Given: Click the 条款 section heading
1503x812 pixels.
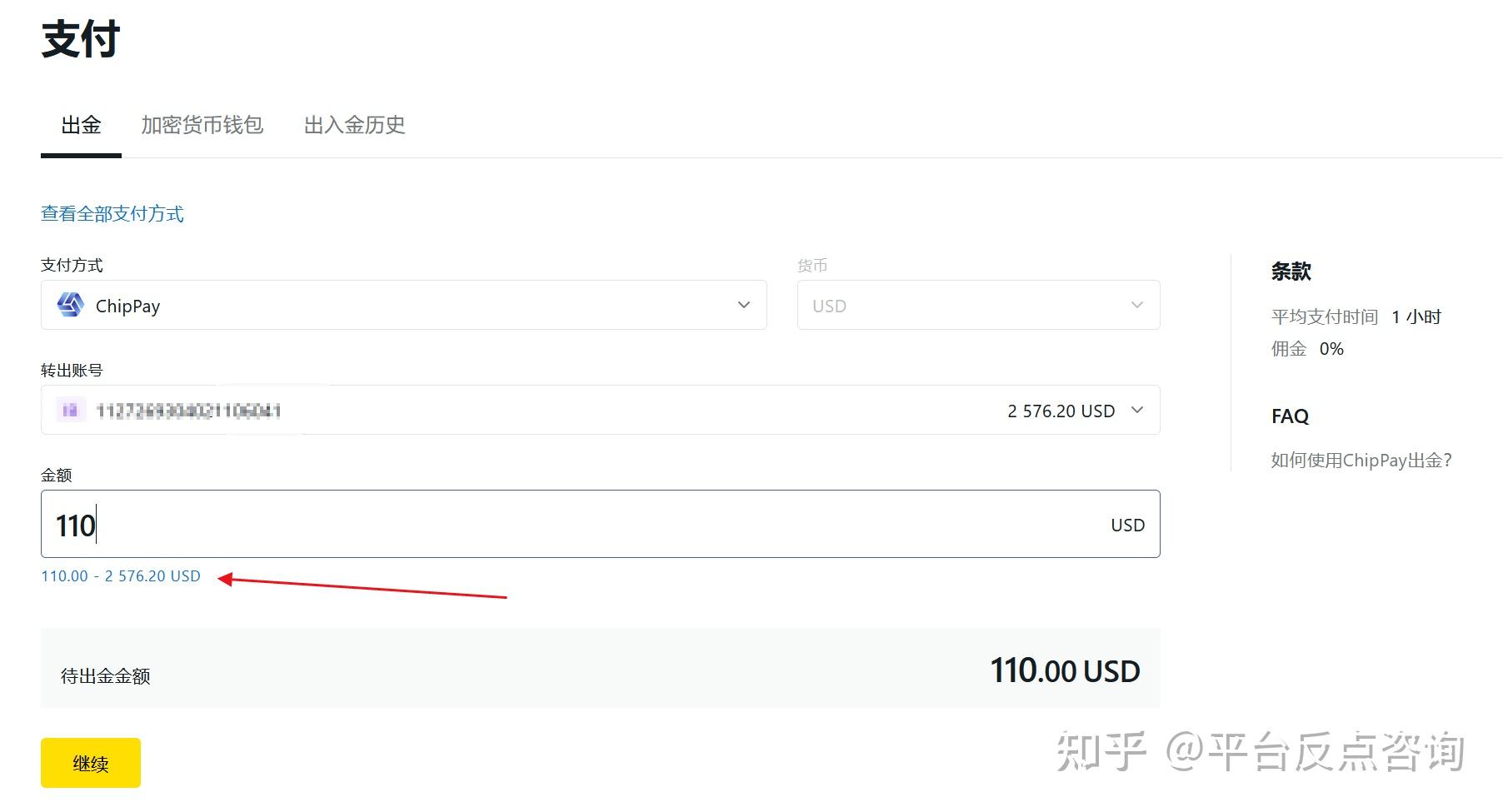Looking at the screenshot, I should point(1291,271).
